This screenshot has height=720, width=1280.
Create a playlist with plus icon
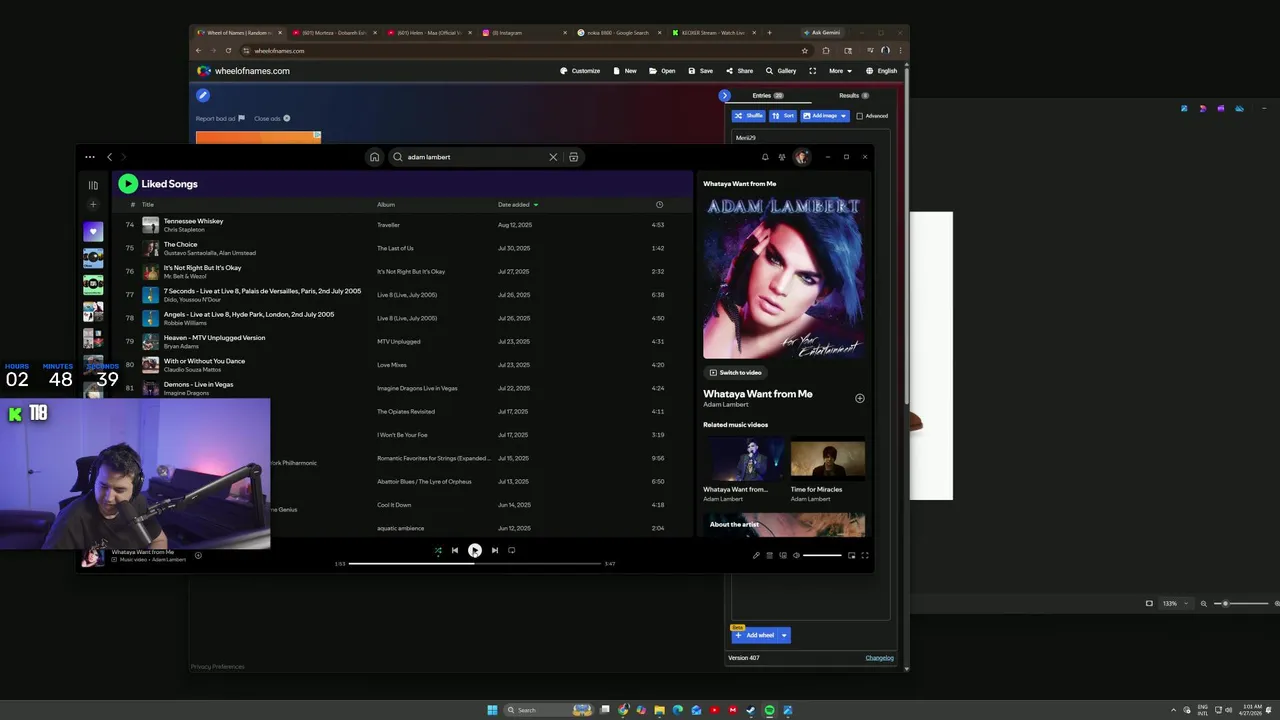coord(93,204)
